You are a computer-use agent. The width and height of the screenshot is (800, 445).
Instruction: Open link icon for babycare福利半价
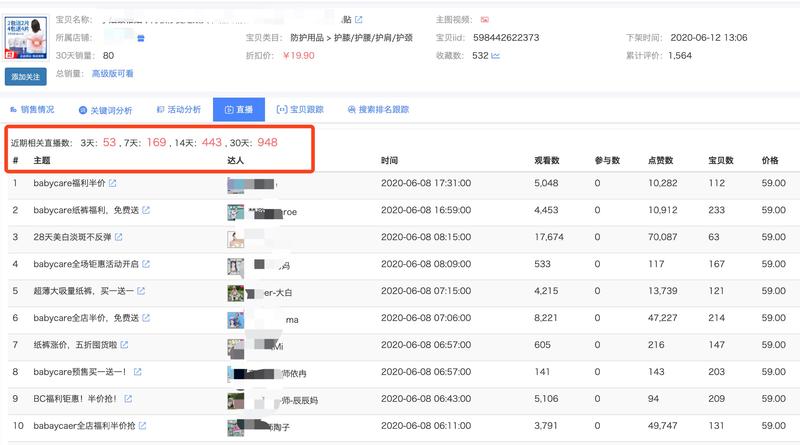click(x=112, y=183)
